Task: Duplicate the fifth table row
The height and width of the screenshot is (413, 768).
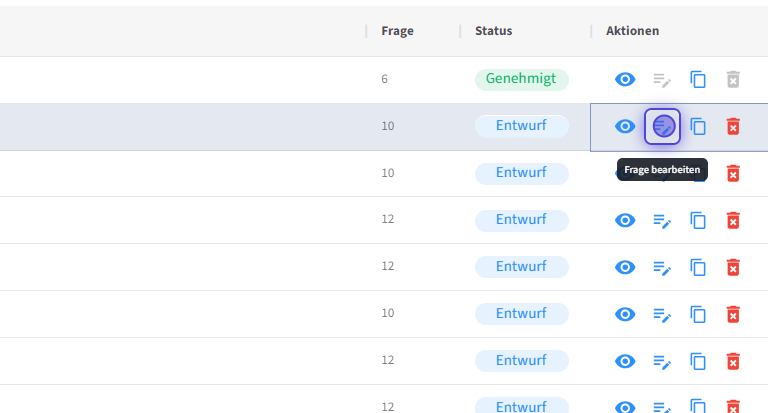Action: tap(698, 267)
